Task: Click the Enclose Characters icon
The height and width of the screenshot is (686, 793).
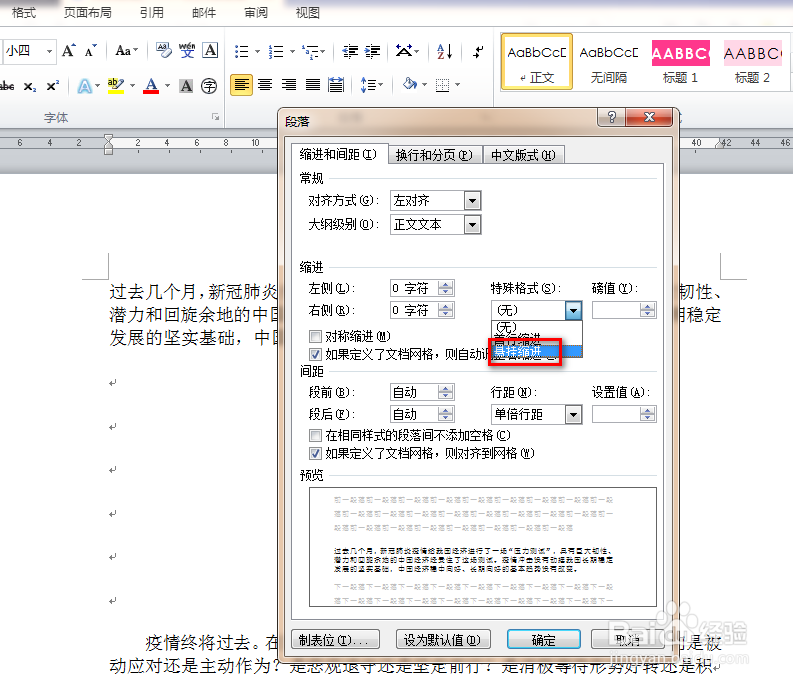Action: pos(209,86)
